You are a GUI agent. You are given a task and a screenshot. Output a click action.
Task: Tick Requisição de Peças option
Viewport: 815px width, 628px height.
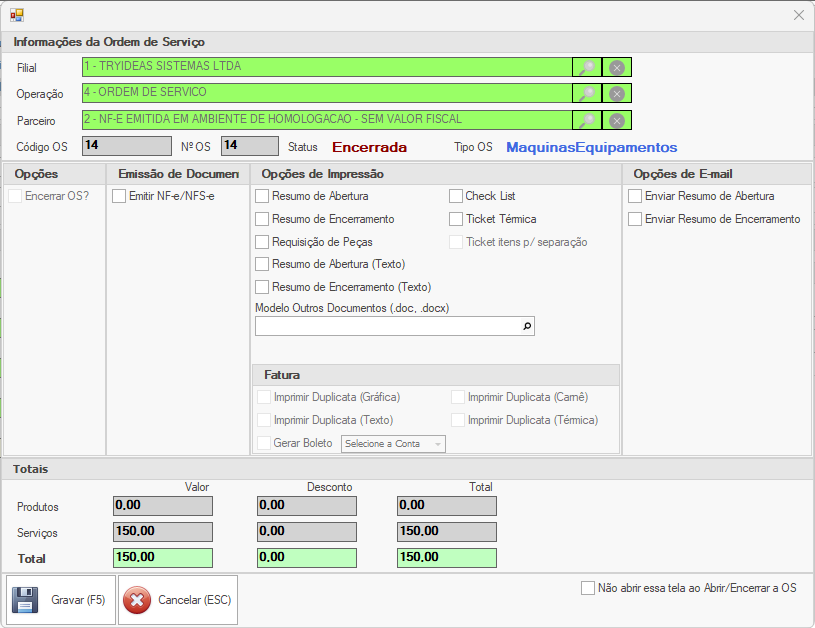point(262,242)
